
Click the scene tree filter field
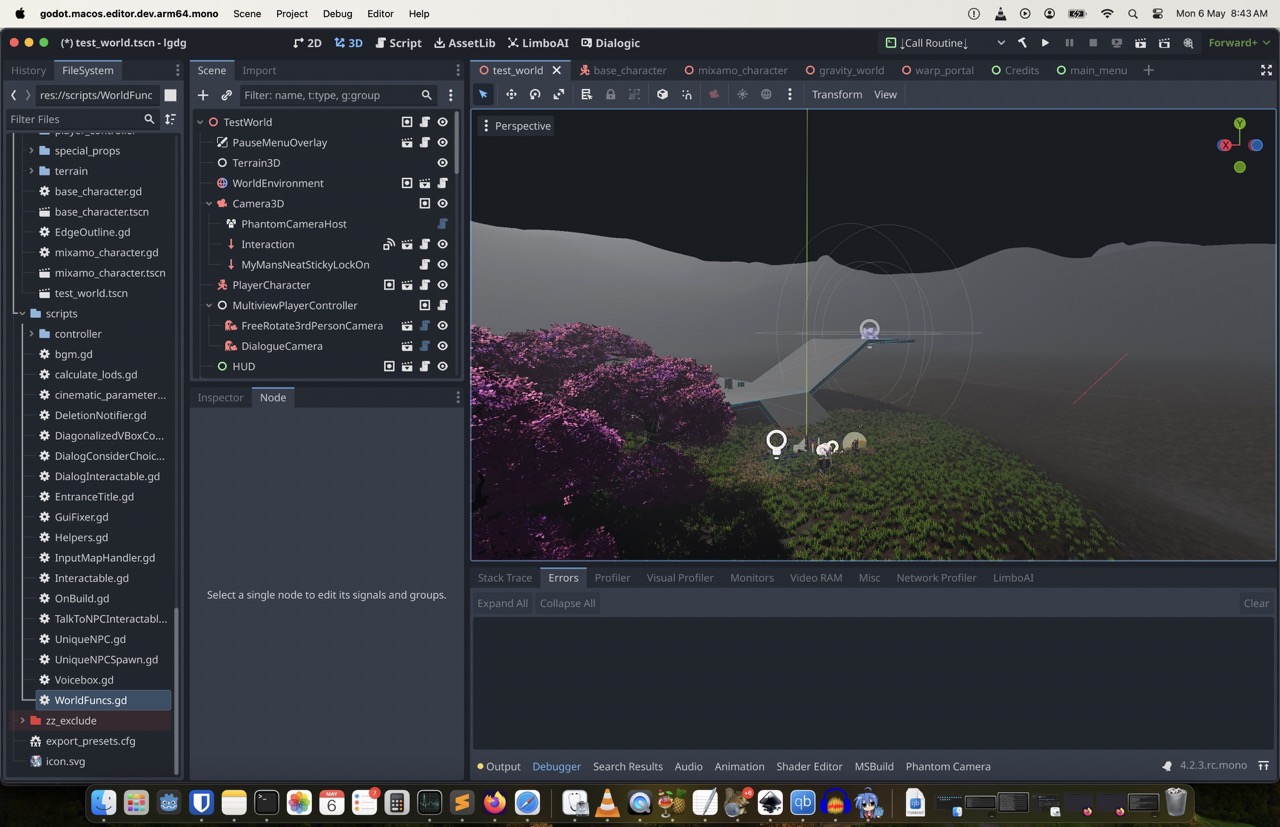tap(338, 95)
